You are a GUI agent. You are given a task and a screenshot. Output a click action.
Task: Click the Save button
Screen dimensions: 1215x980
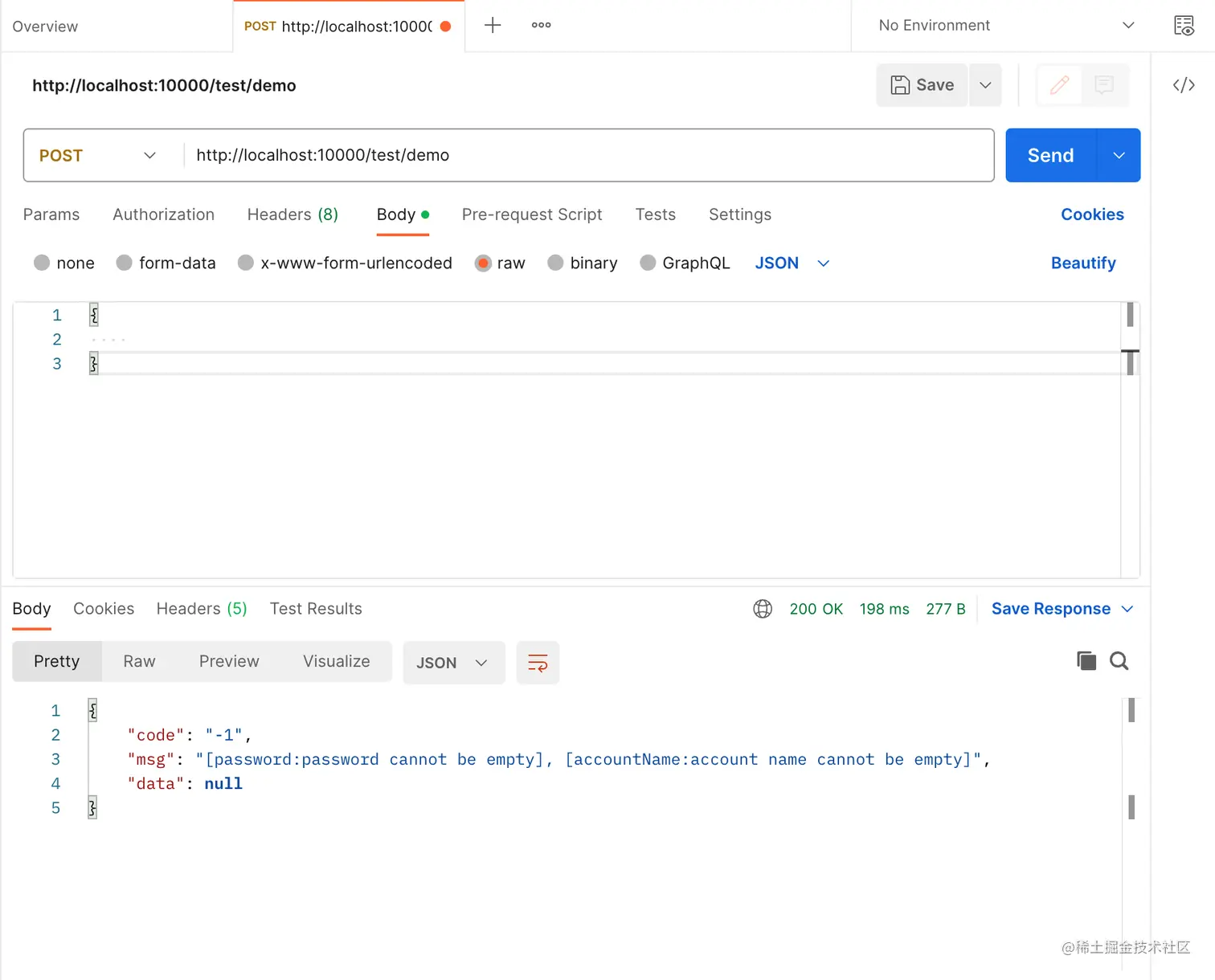(x=922, y=85)
